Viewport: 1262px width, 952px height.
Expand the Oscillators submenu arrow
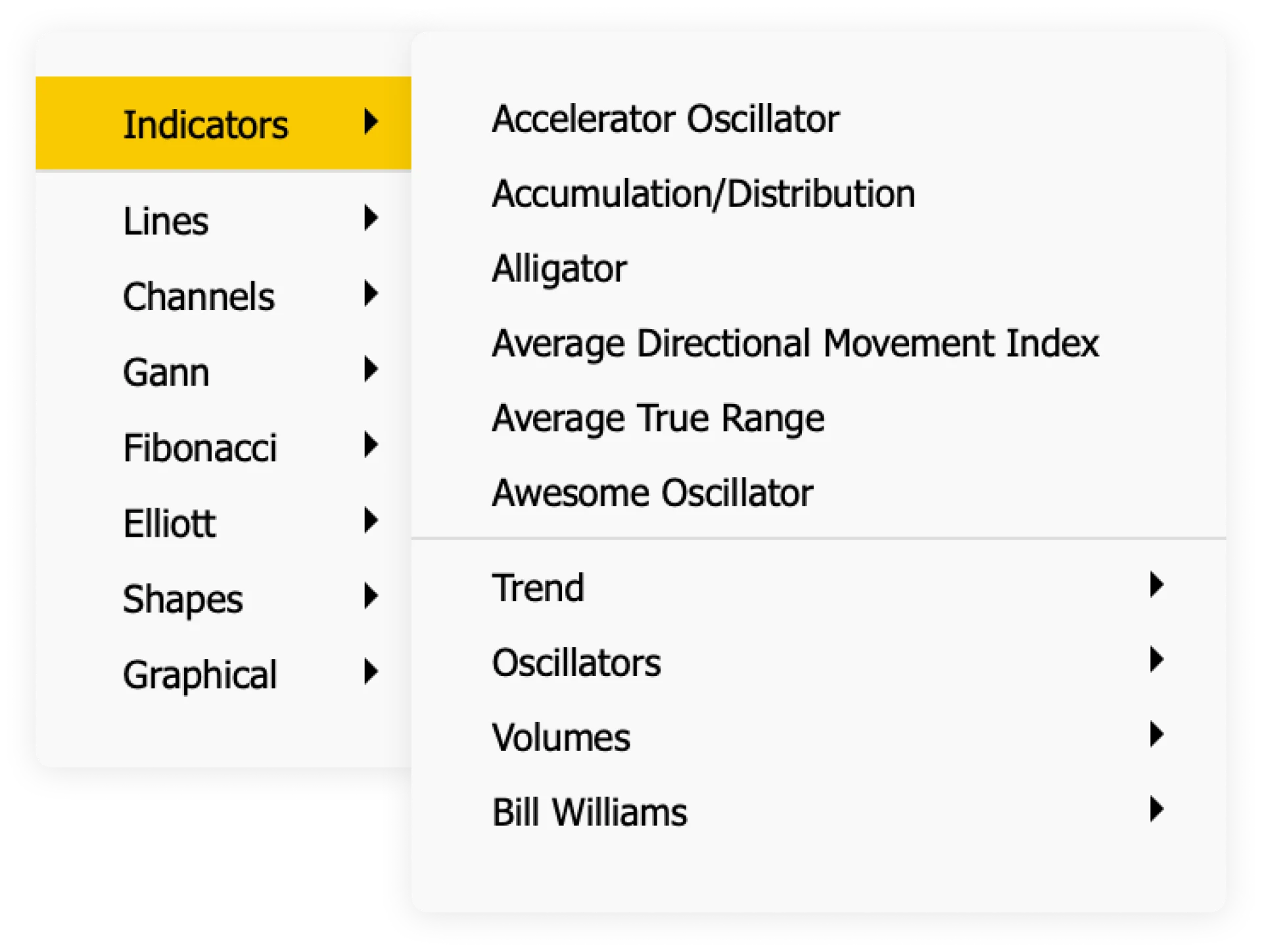click(1156, 660)
